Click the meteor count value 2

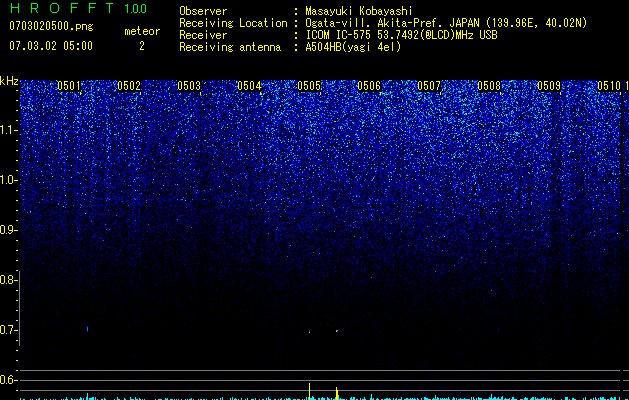click(x=142, y=46)
